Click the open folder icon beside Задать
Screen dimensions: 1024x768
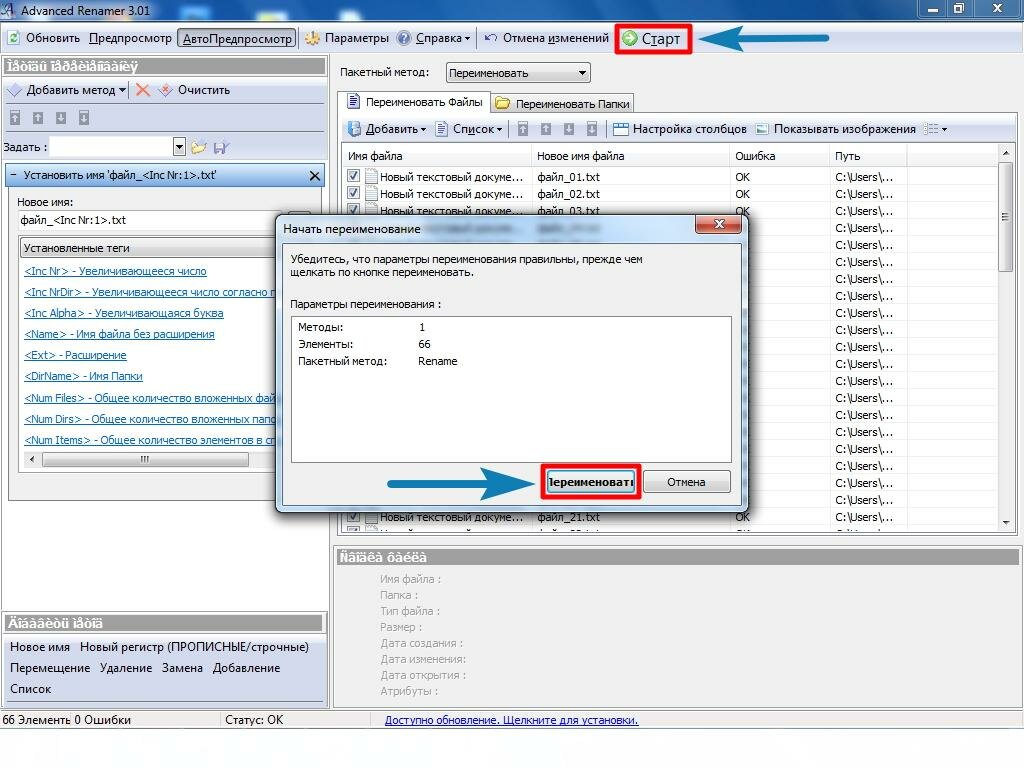coord(199,147)
